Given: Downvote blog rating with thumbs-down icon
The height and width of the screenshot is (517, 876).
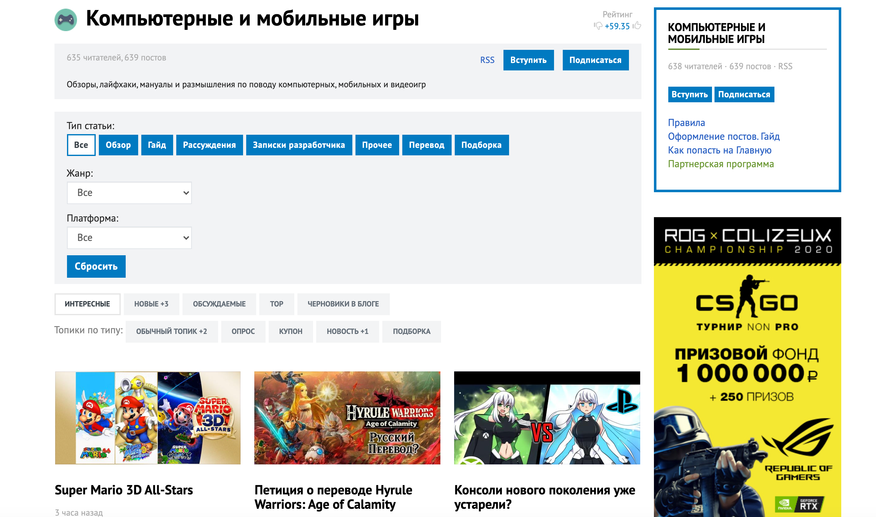Looking at the screenshot, I should [598, 26].
